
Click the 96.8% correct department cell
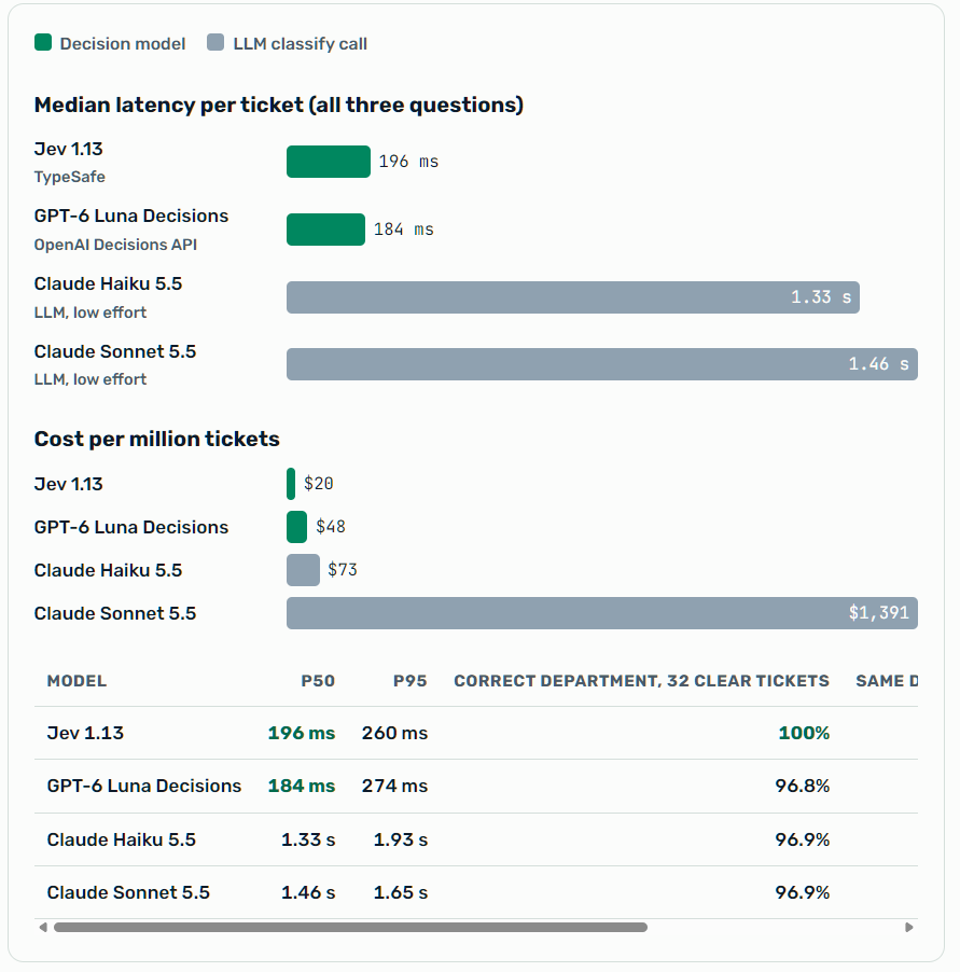click(803, 786)
